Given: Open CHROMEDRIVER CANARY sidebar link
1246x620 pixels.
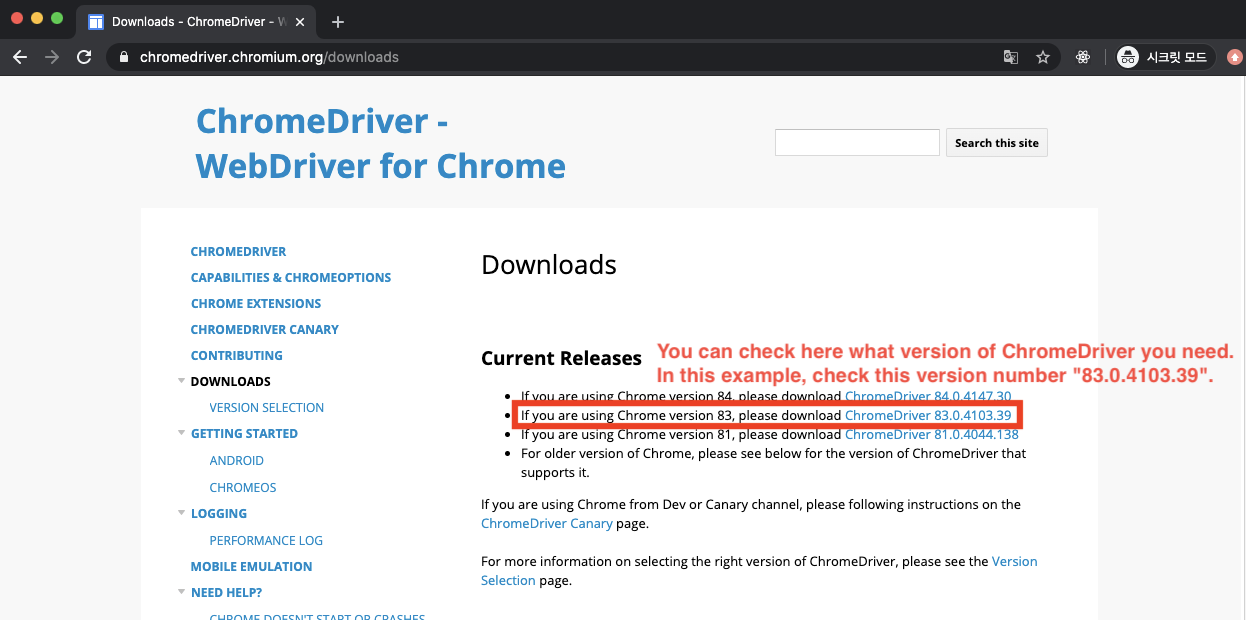Looking at the screenshot, I should [265, 329].
